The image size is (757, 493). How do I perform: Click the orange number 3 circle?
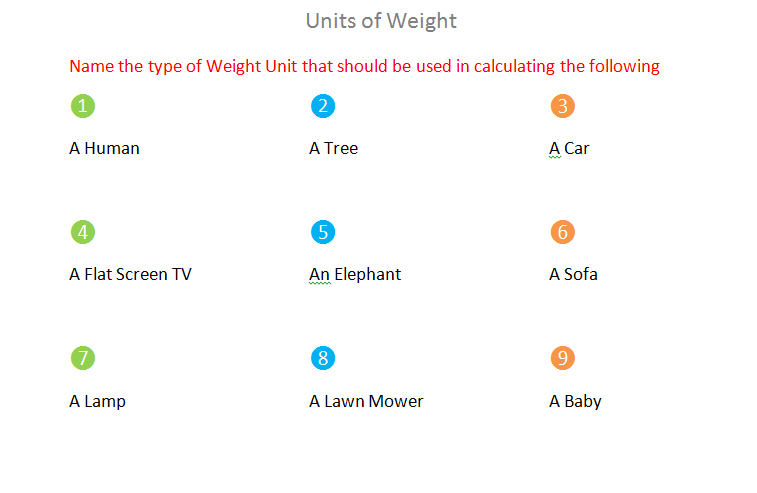click(562, 106)
